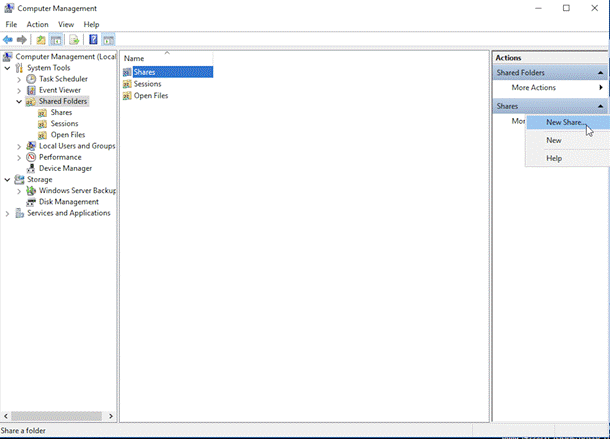
Task: Sort by the Name column header
Action: click(x=167, y=58)
